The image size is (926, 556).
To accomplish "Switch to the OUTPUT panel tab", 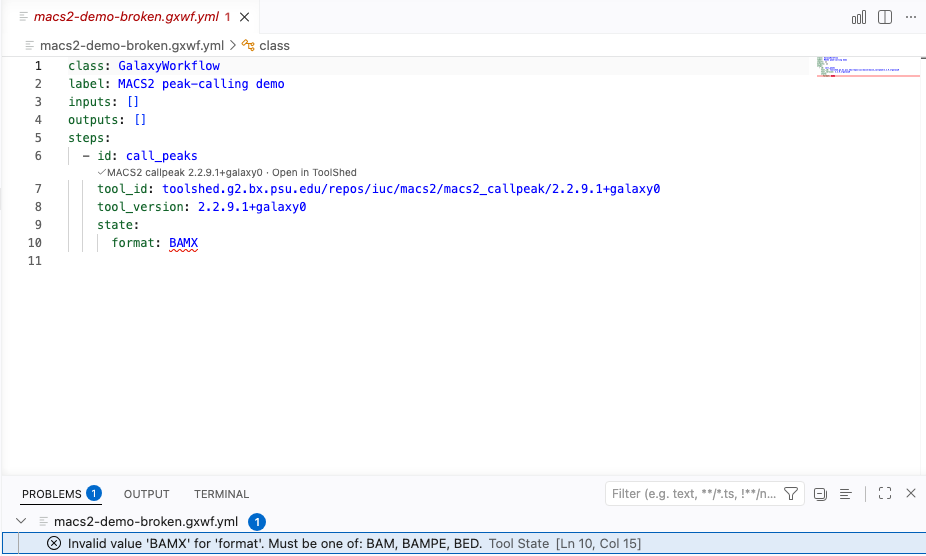I will (146, 494).
